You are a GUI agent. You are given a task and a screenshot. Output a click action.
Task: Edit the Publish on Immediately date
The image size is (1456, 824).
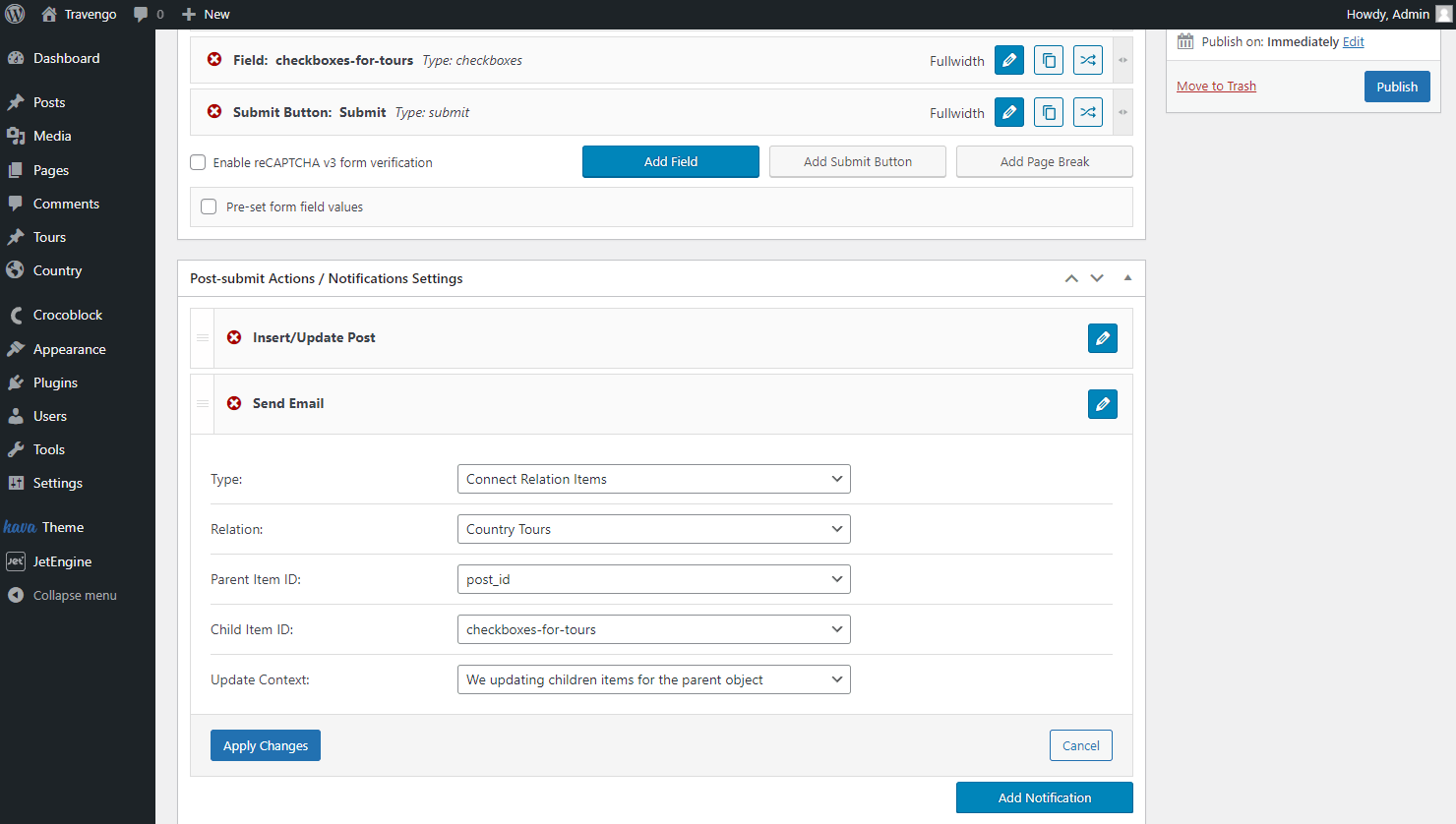(x=1354, y=41)
